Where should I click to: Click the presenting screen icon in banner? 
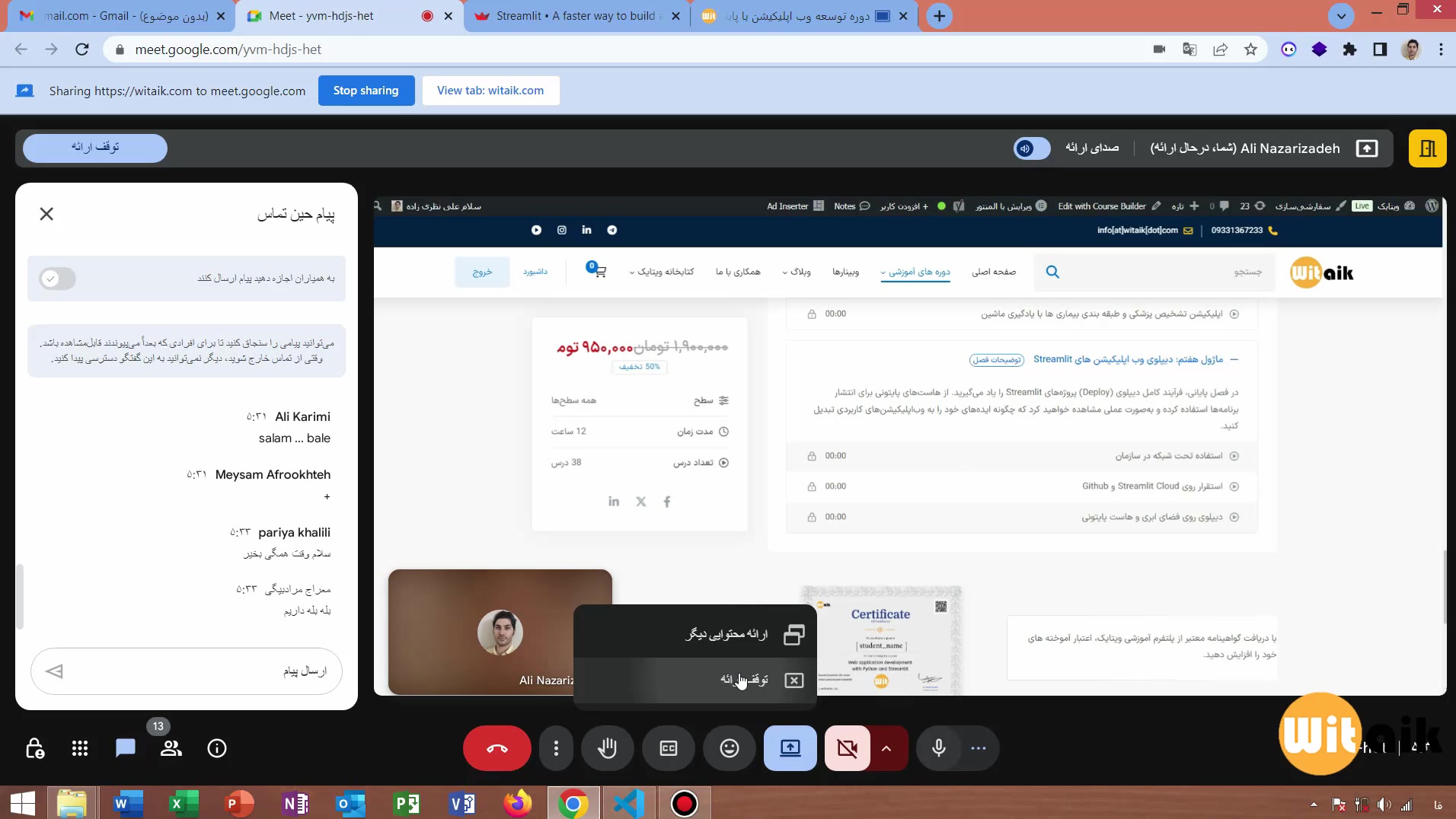pos(1367,148)
